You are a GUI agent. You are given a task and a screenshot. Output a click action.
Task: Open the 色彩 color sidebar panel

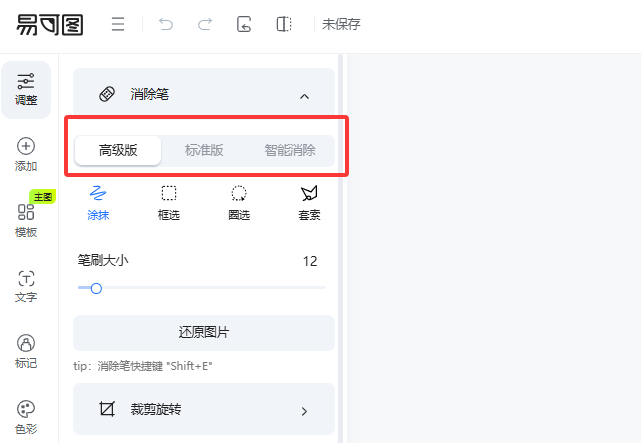click(26, 417)
